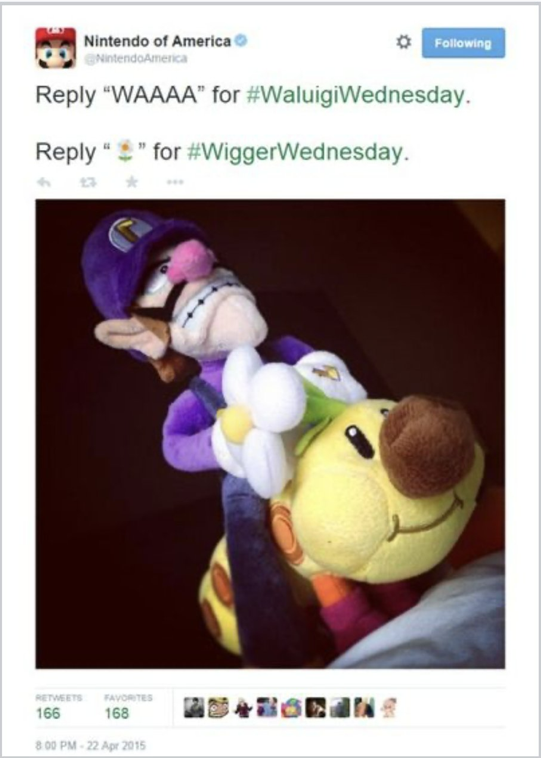Favorite the tweet with star icon
Image resolution: width=541 pixels, height=758 pixels.
coord(132,182)
